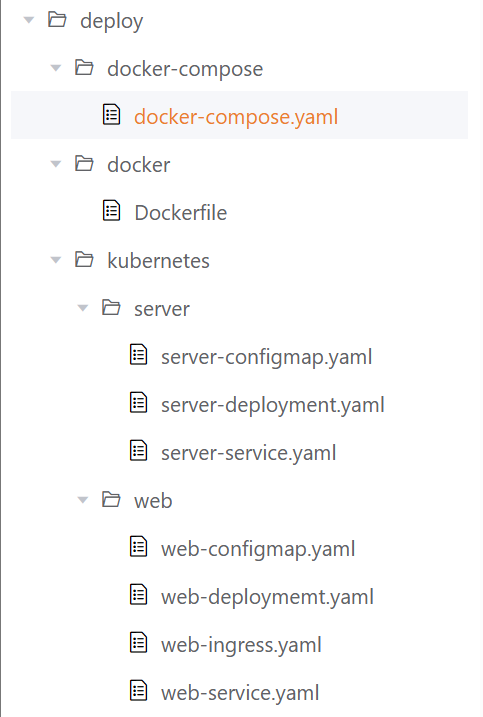
Task: Collapse the docker folder arrow
Action: [56, 164]
